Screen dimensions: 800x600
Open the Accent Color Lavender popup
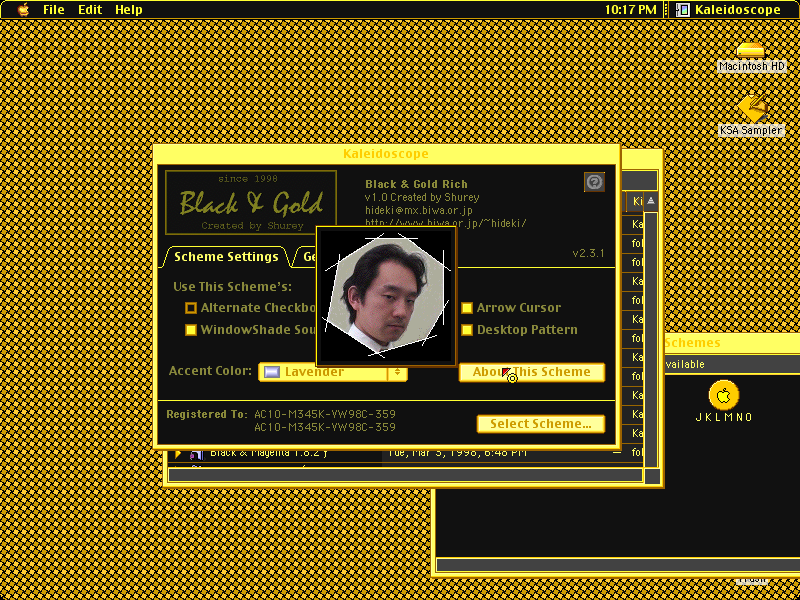(x=333, y=372)
